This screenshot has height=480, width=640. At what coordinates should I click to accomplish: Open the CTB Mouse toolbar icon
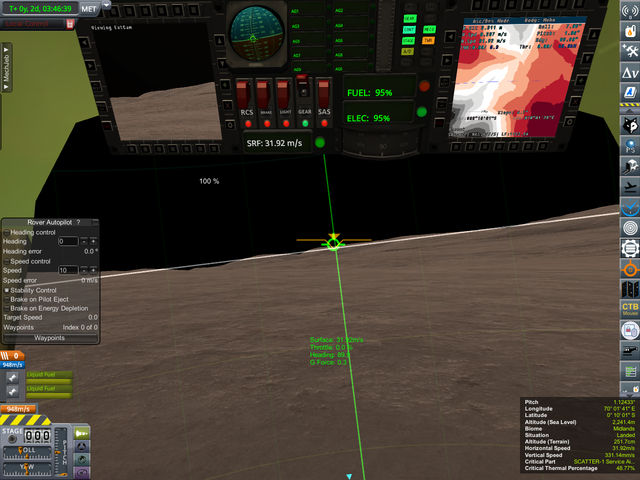pyautogui.click(x=629, y=309)
